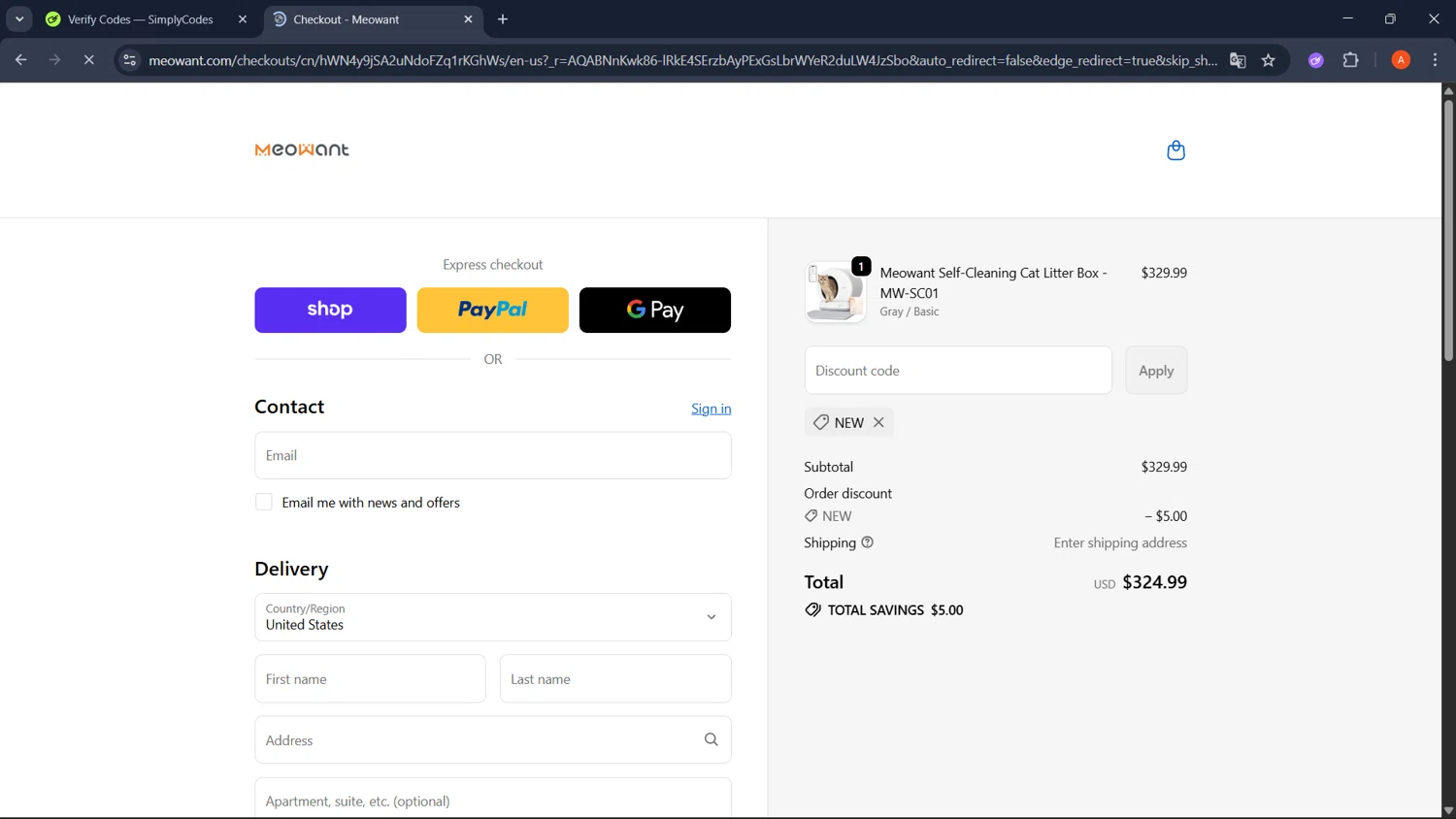Remove the NEW discount code tag
1456x819 pixels.
click(878, 422)
